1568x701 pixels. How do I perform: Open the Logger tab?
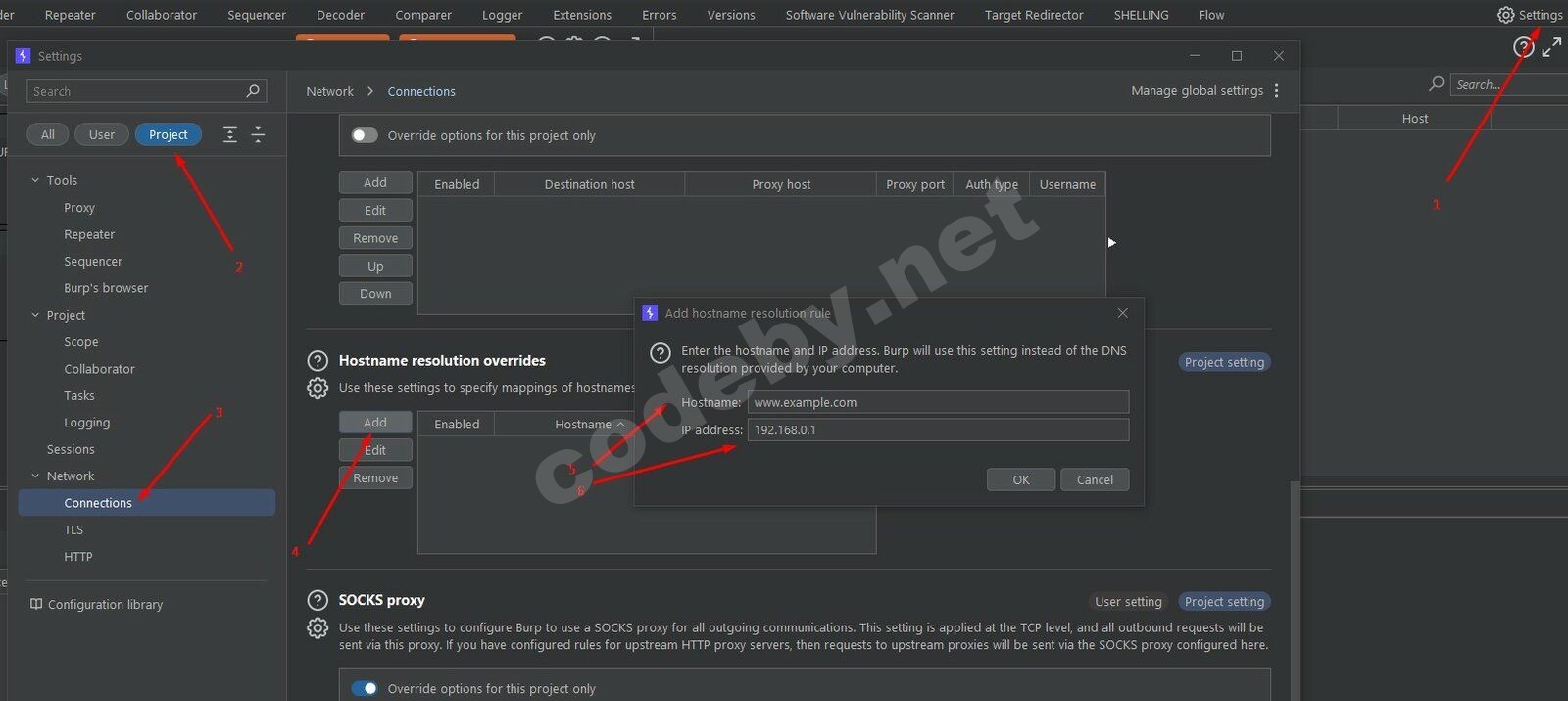tap(503, 15)
